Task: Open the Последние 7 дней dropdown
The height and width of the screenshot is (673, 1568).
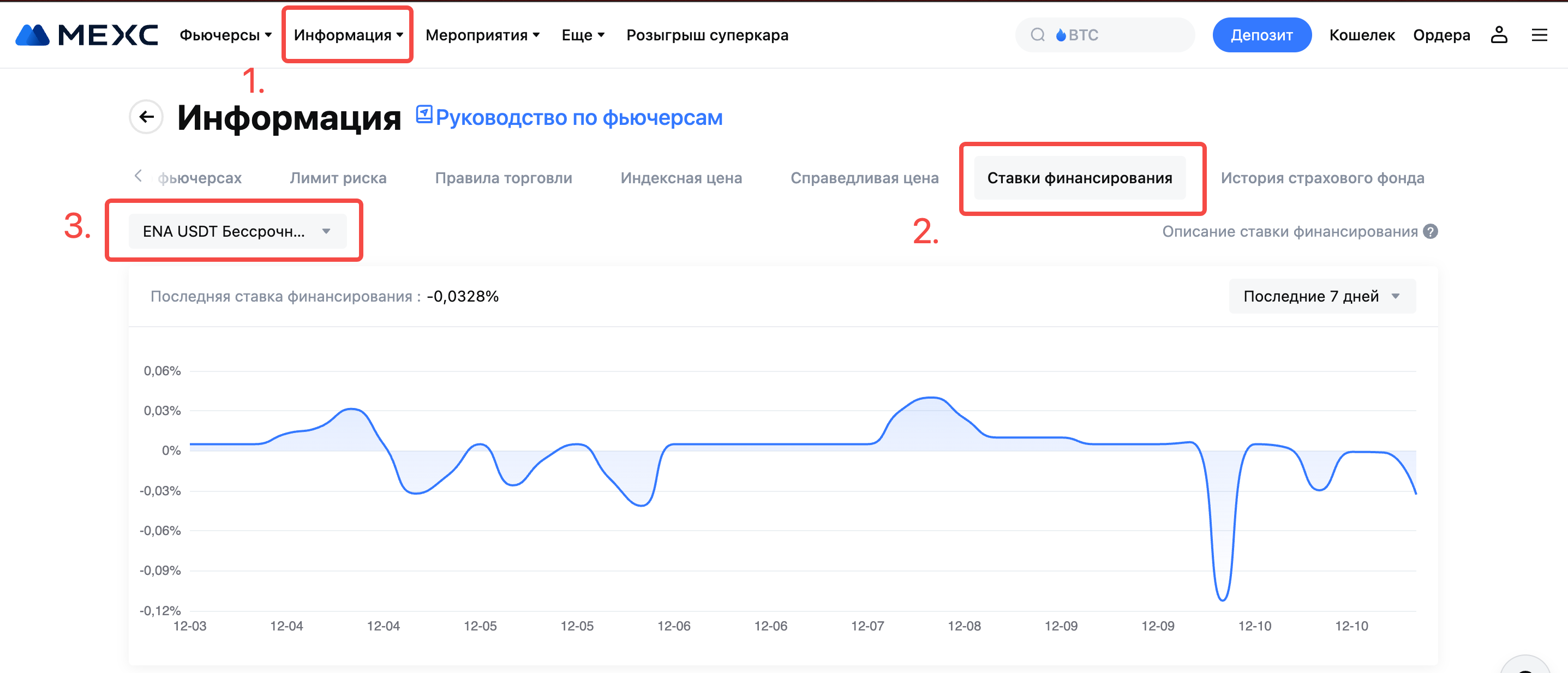Action: [1321, 296]
